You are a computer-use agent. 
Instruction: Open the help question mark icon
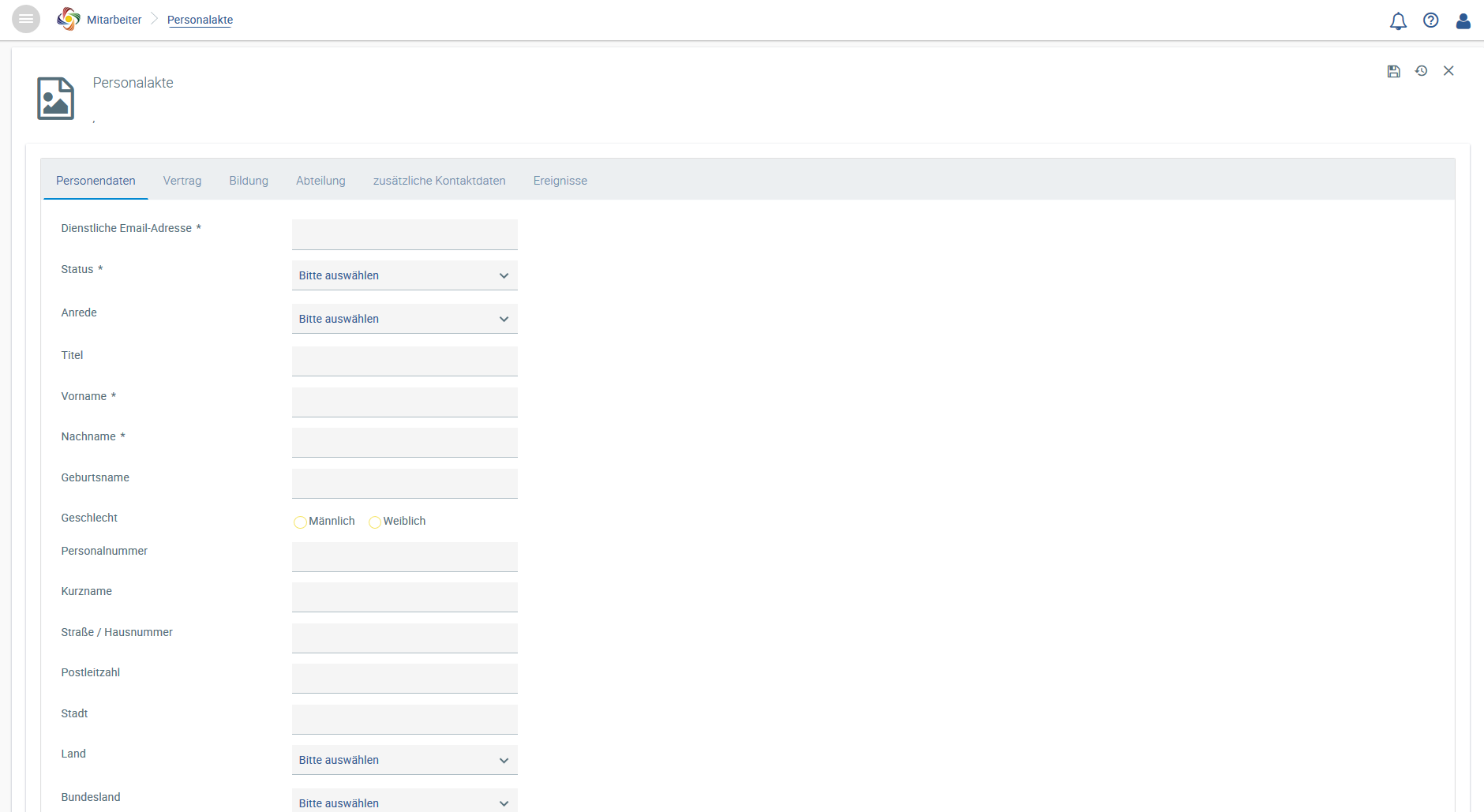(x=1430, y=21)
